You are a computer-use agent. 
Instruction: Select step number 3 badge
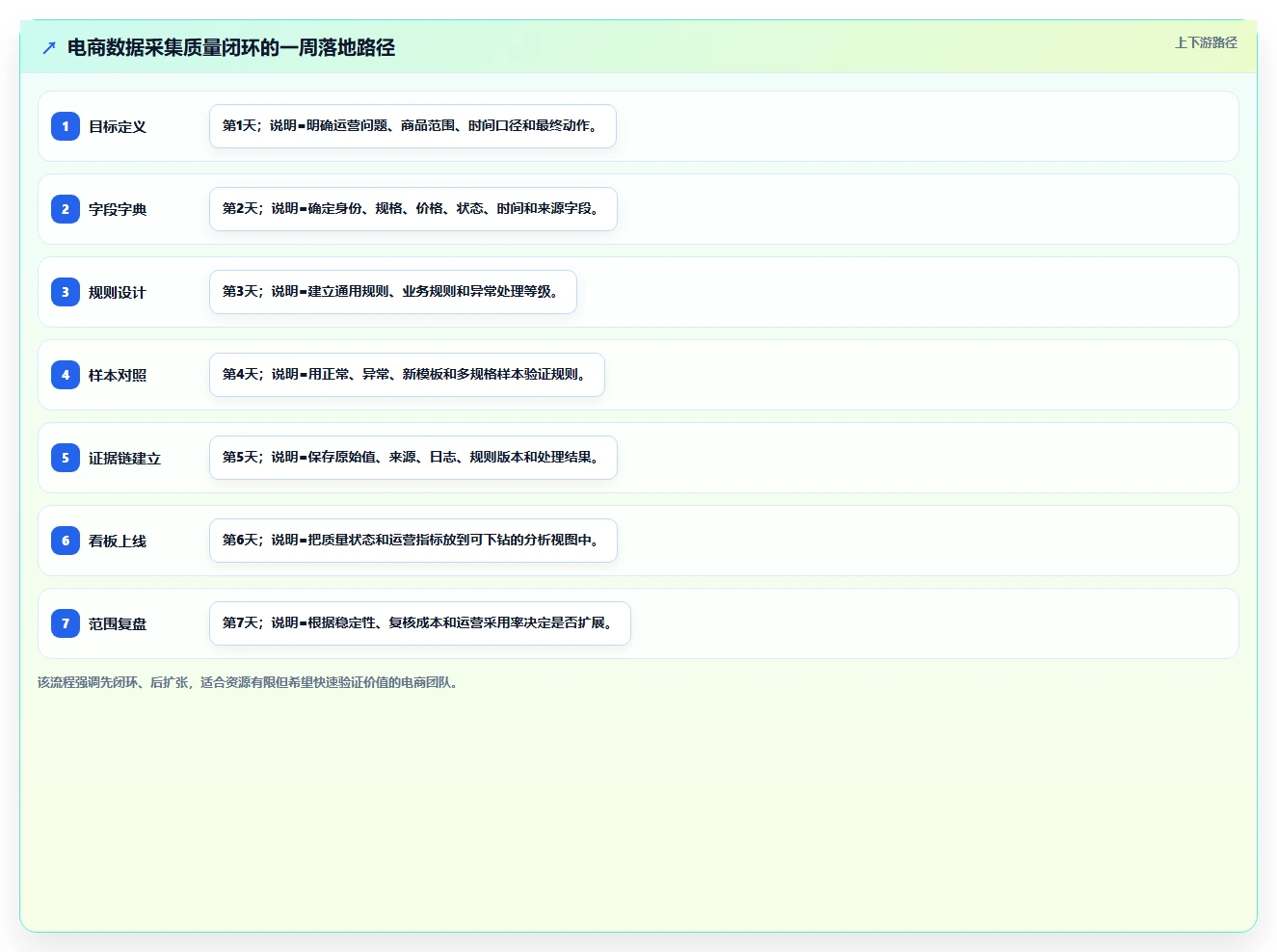point(66,292)
